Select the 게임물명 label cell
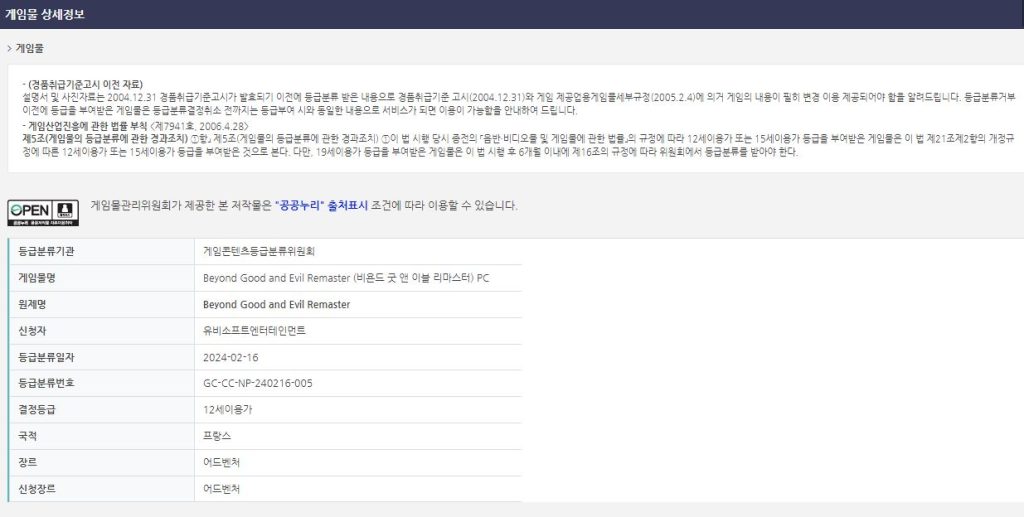 101,278
